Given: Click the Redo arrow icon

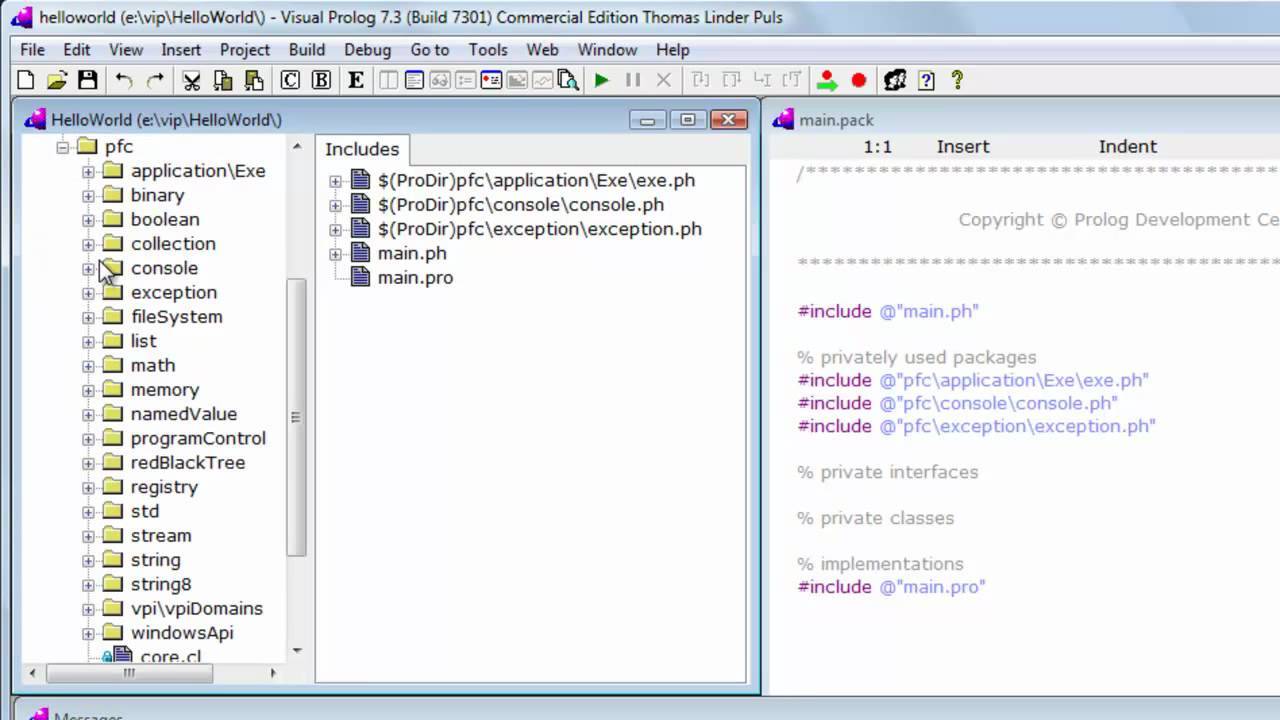Looking at the screenshot, I should click(x=155, y=81).
